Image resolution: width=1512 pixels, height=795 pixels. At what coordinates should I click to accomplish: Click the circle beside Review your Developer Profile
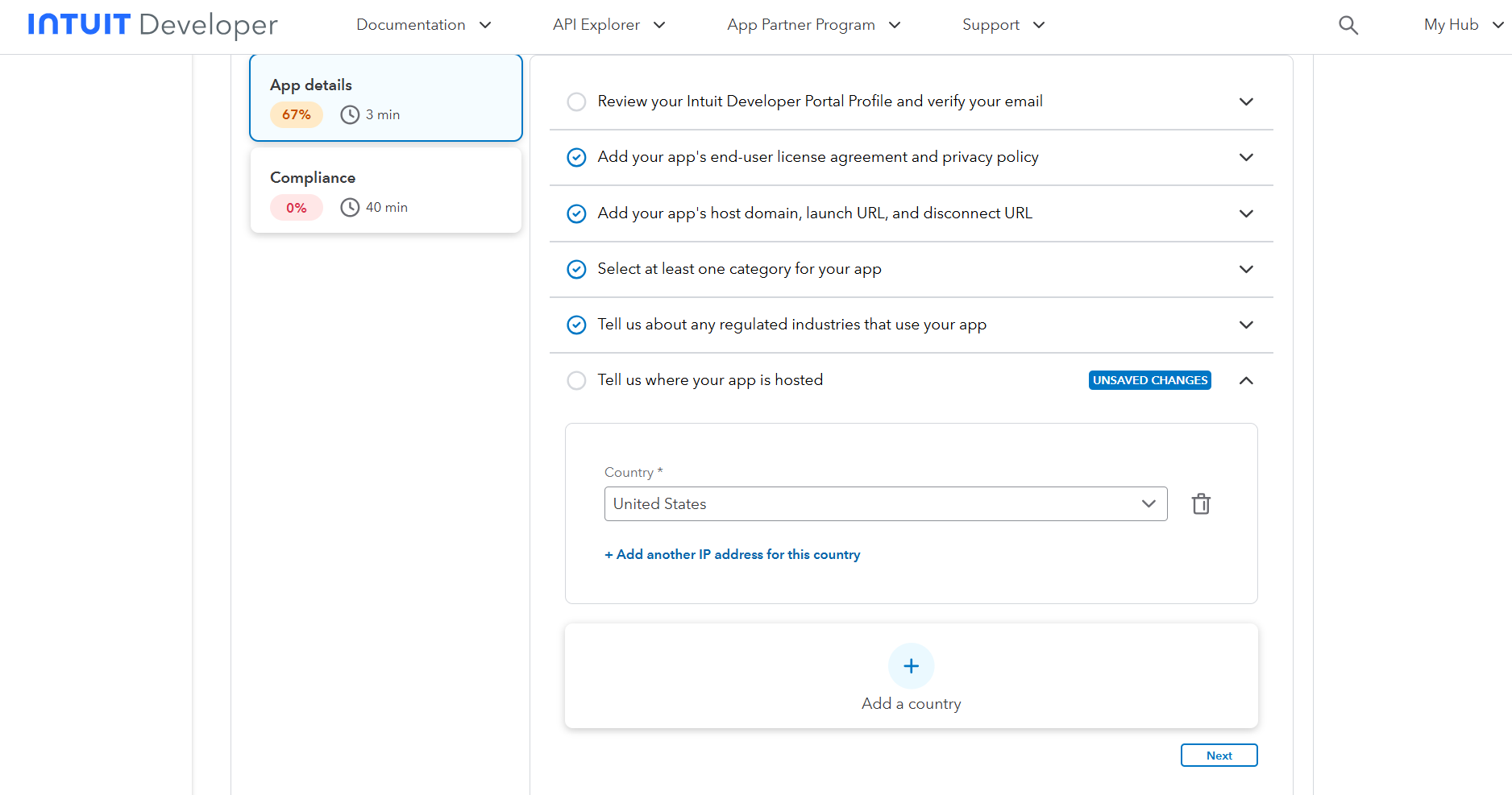[576, 102]
